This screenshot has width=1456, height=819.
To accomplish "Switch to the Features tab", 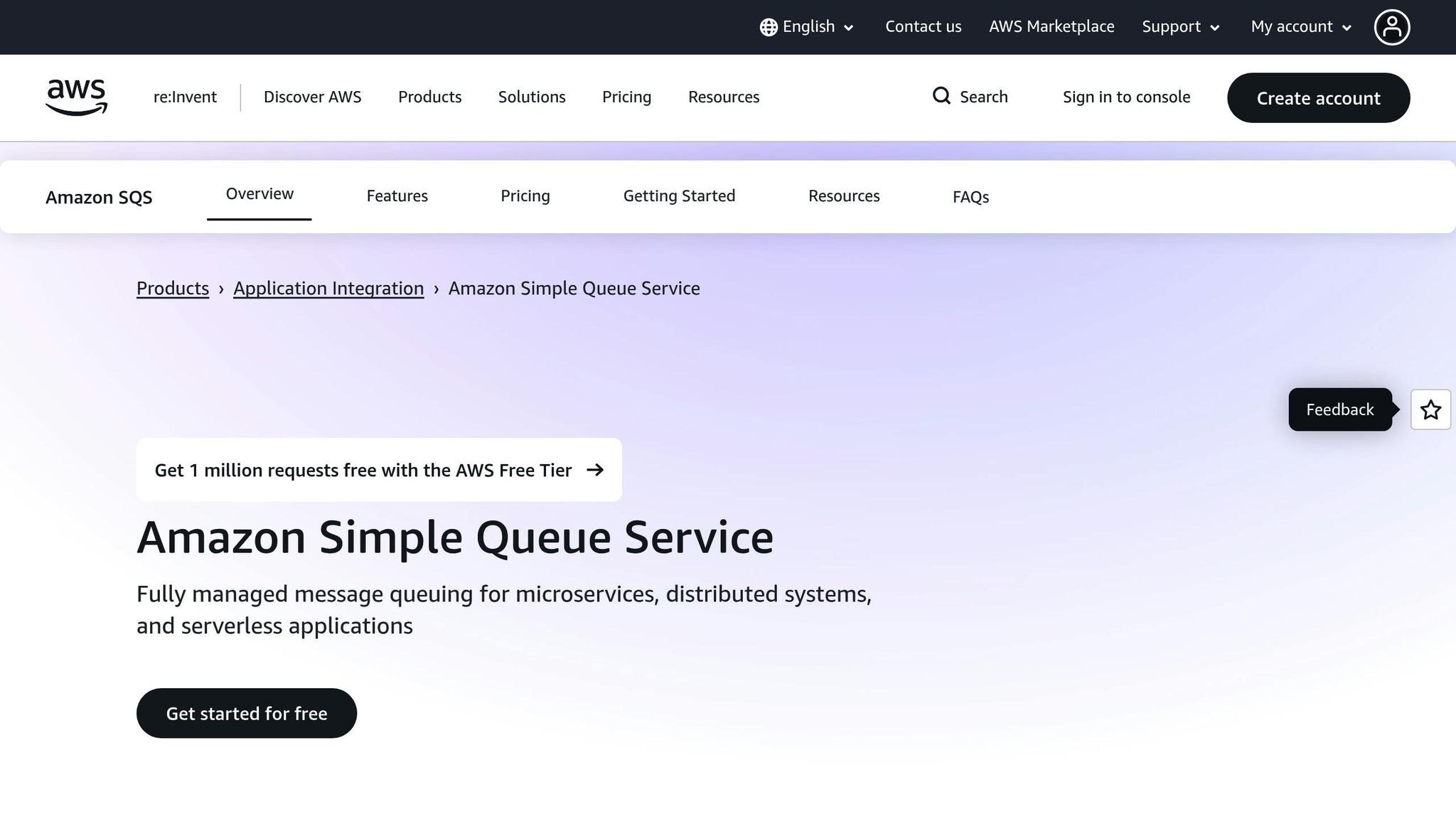I will point(397,196).
